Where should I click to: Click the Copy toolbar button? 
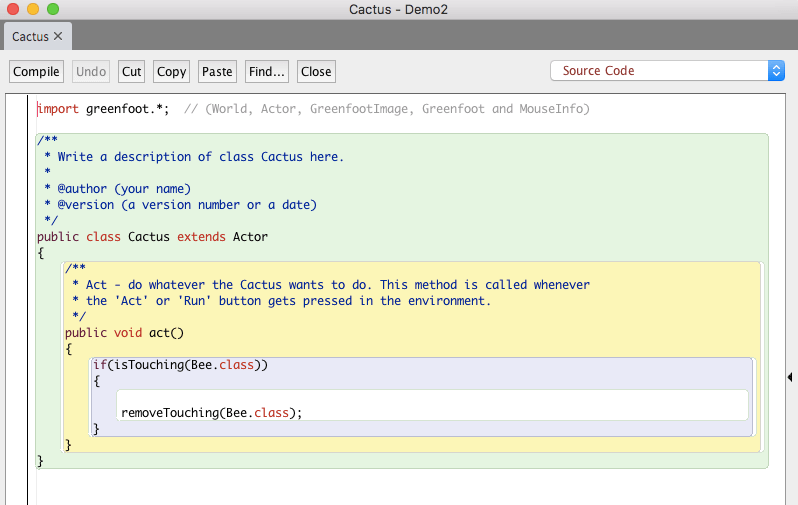click(172, 72)
